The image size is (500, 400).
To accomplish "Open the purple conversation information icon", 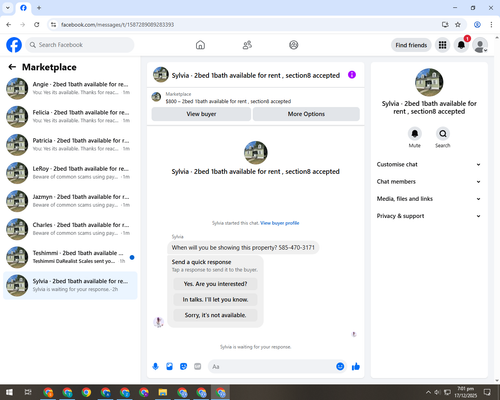I will click(352, 75).
